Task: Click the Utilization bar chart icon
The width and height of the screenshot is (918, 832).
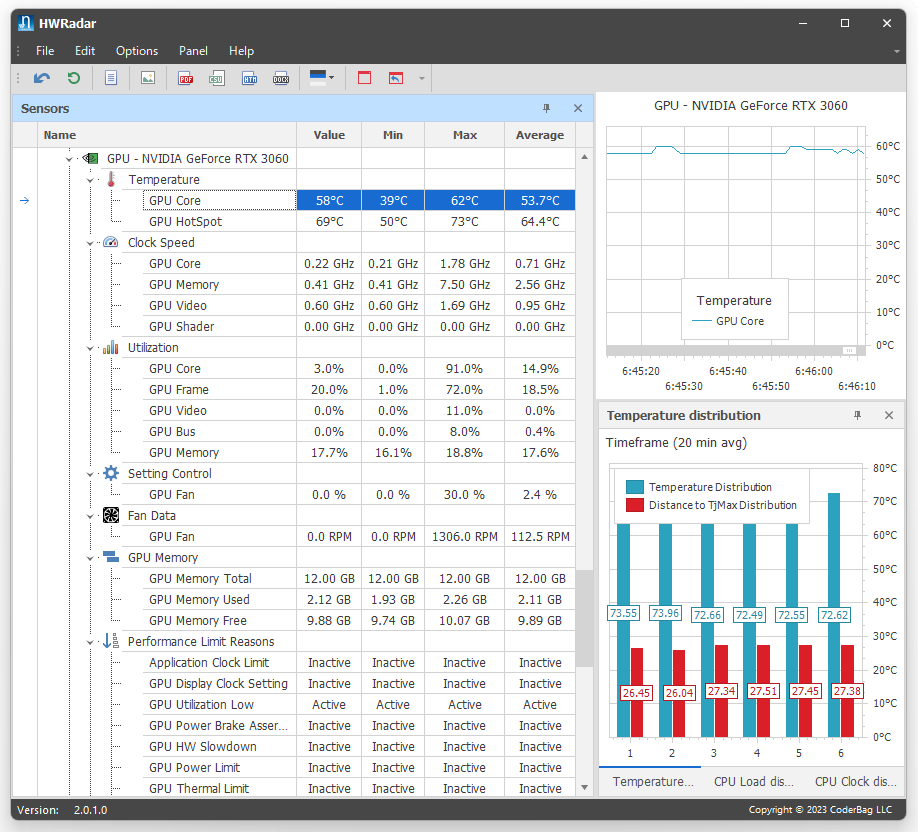Action: (x=111, y=347)
